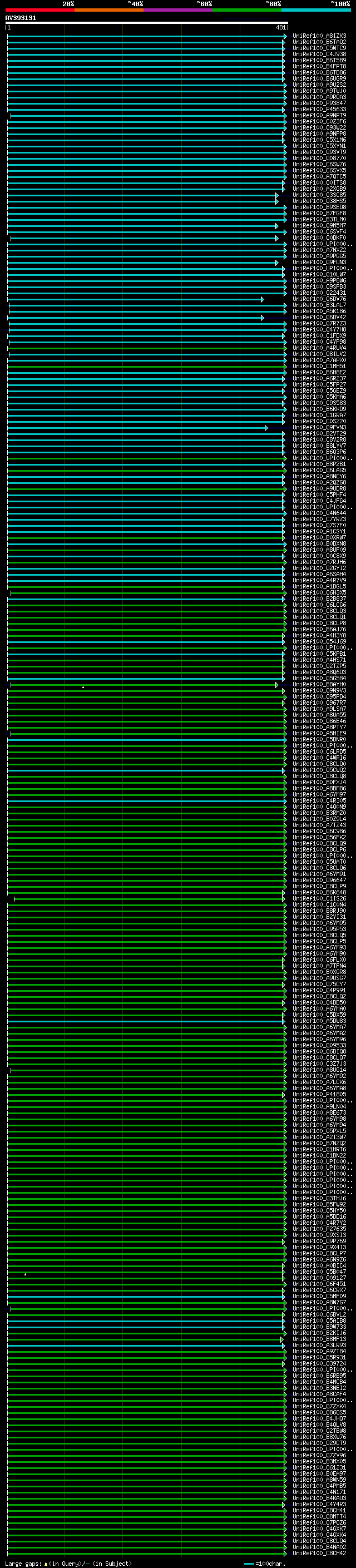Open the UniRef100_P45633 hit link
The width and height of the screenshot is (356, 1568).
(319, 110)
